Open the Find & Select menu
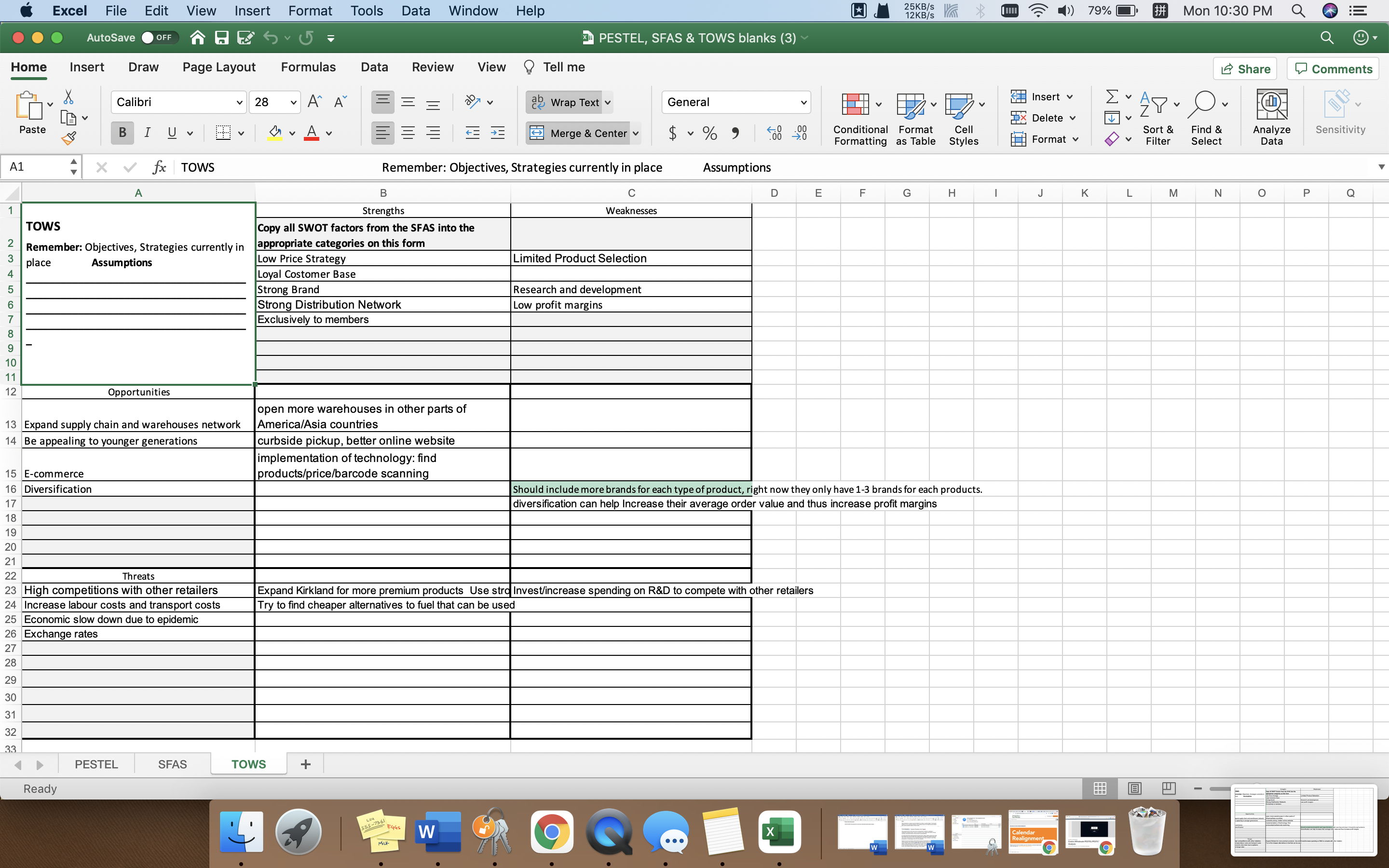 [x=1207, y=117]
